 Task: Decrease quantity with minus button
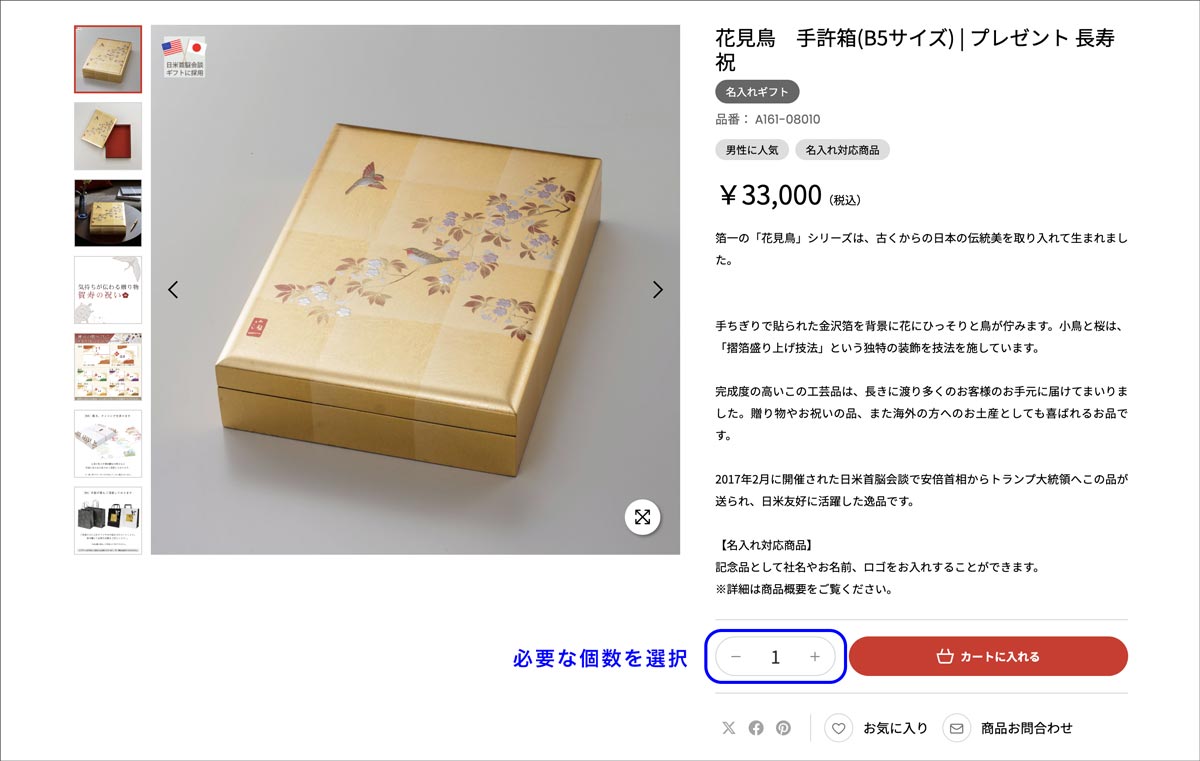click(x=736, y=657)
